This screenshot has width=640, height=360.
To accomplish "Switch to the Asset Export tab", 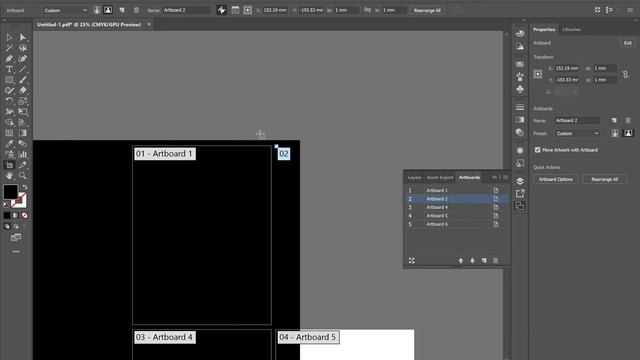I will 440,178.
